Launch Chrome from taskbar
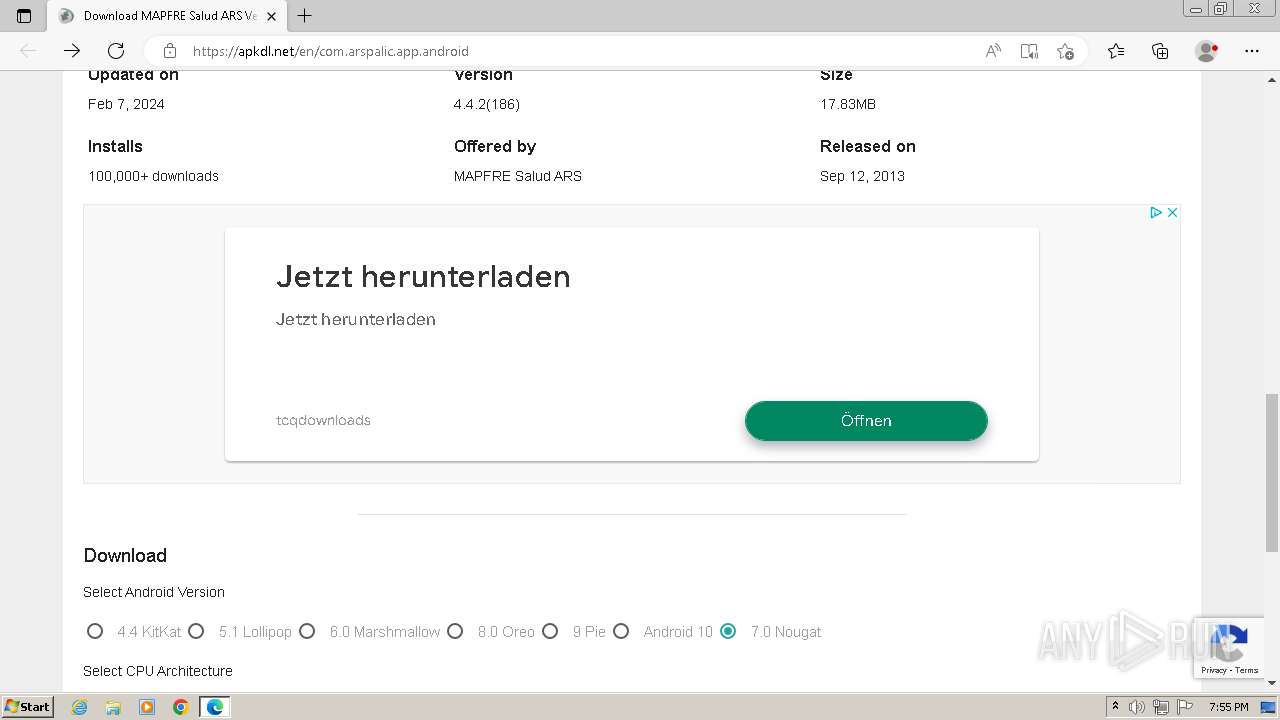1280x720 pixels. coord(181,707)
